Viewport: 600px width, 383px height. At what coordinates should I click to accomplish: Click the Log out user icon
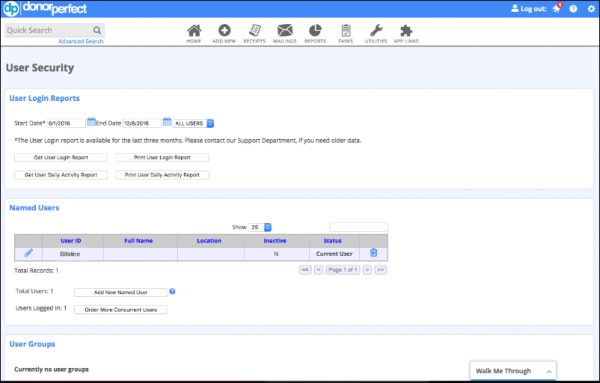point(515,8)
